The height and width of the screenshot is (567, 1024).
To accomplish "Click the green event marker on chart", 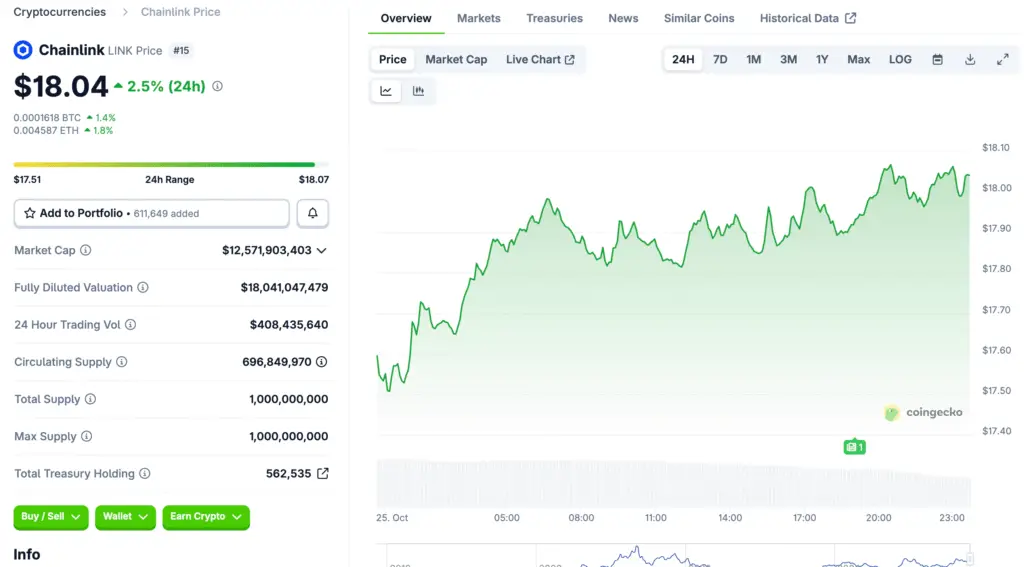I will pos(853,447).
